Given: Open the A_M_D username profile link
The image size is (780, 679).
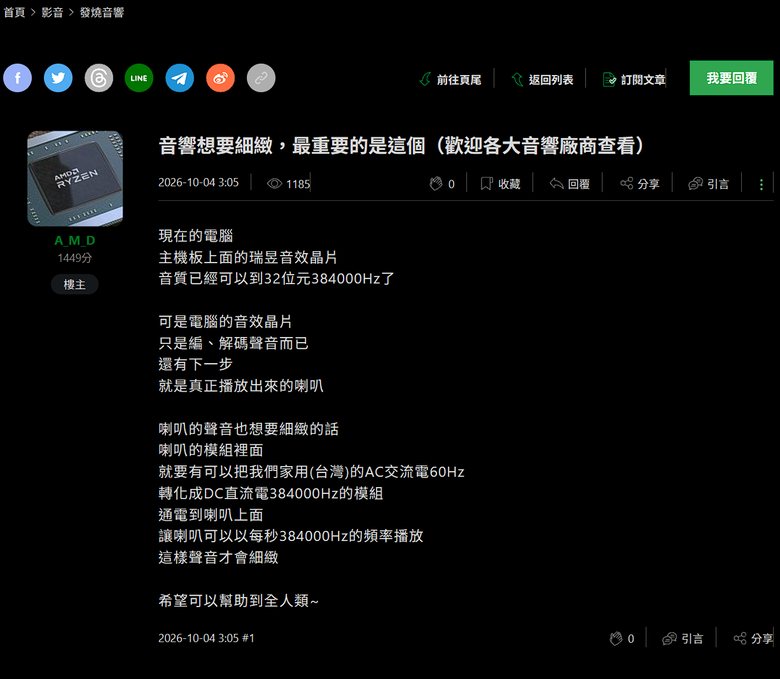Looking at the screenshot, I should (x=75, y=241).
